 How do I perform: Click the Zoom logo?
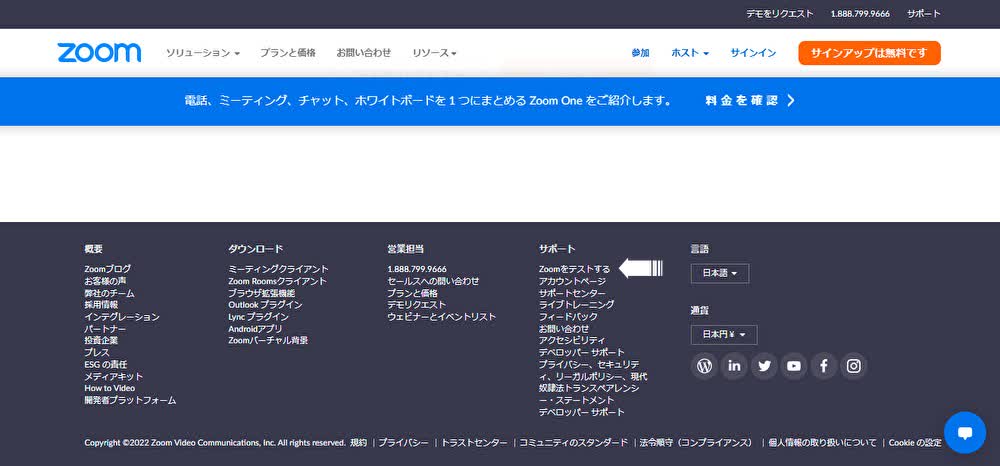[99, 53]
